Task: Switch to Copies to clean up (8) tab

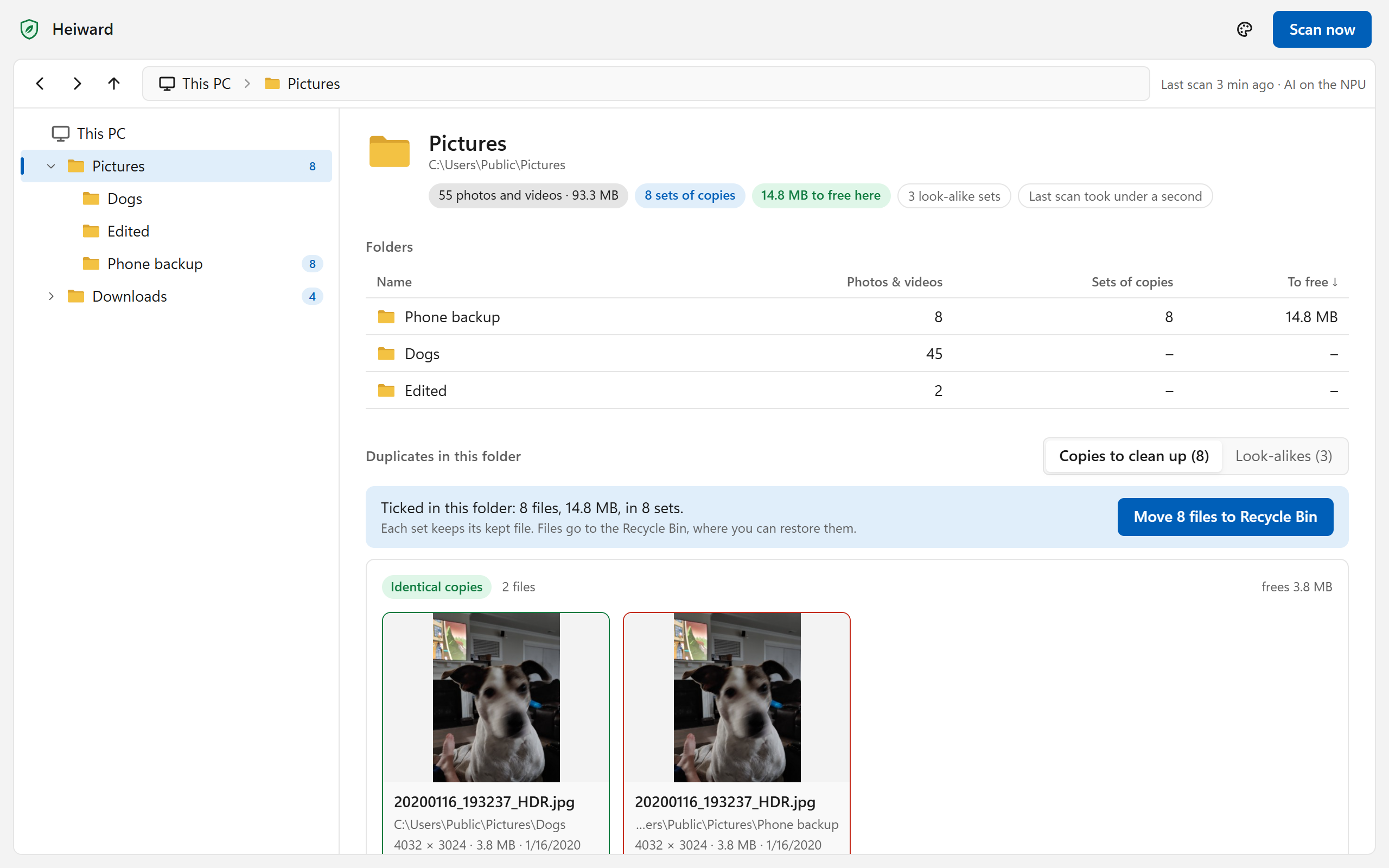Action: tap(1133, 456)
